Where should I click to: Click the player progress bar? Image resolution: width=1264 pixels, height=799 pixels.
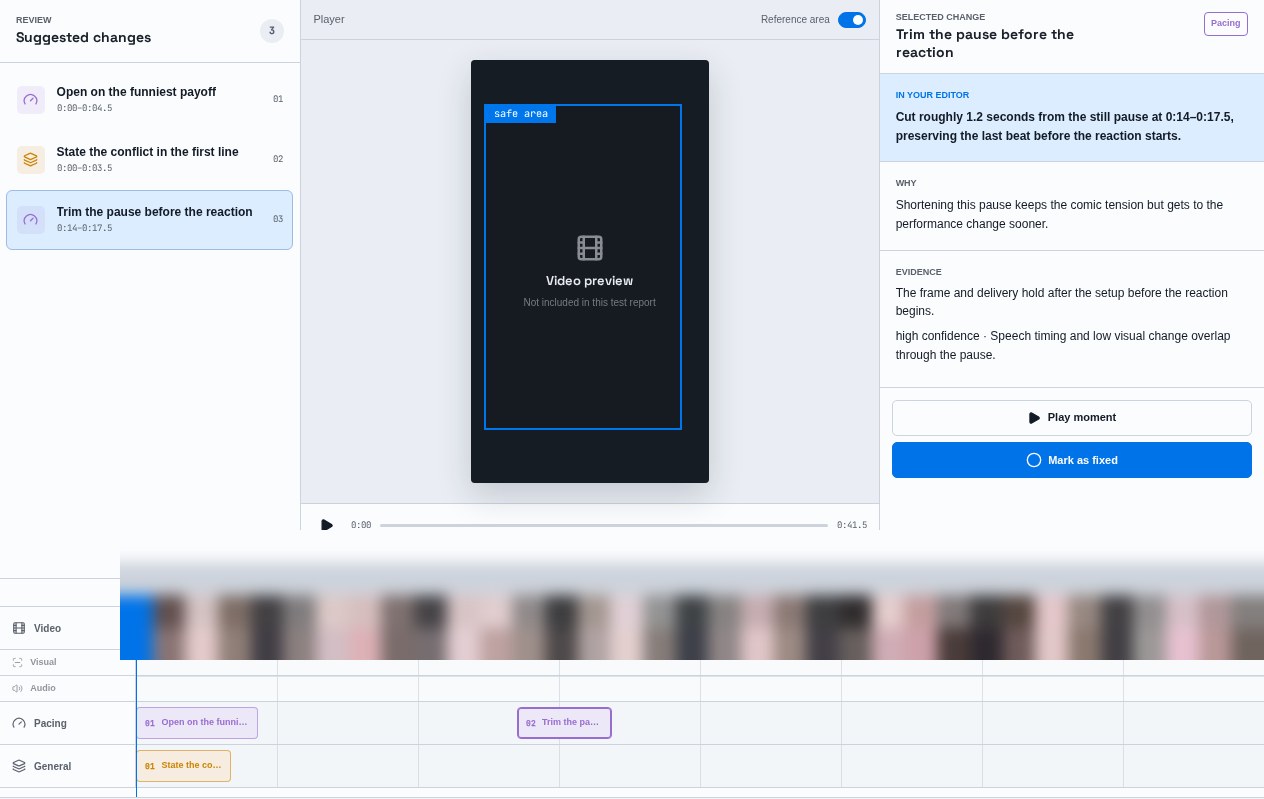pyautogui.click(x=604, y=525)
